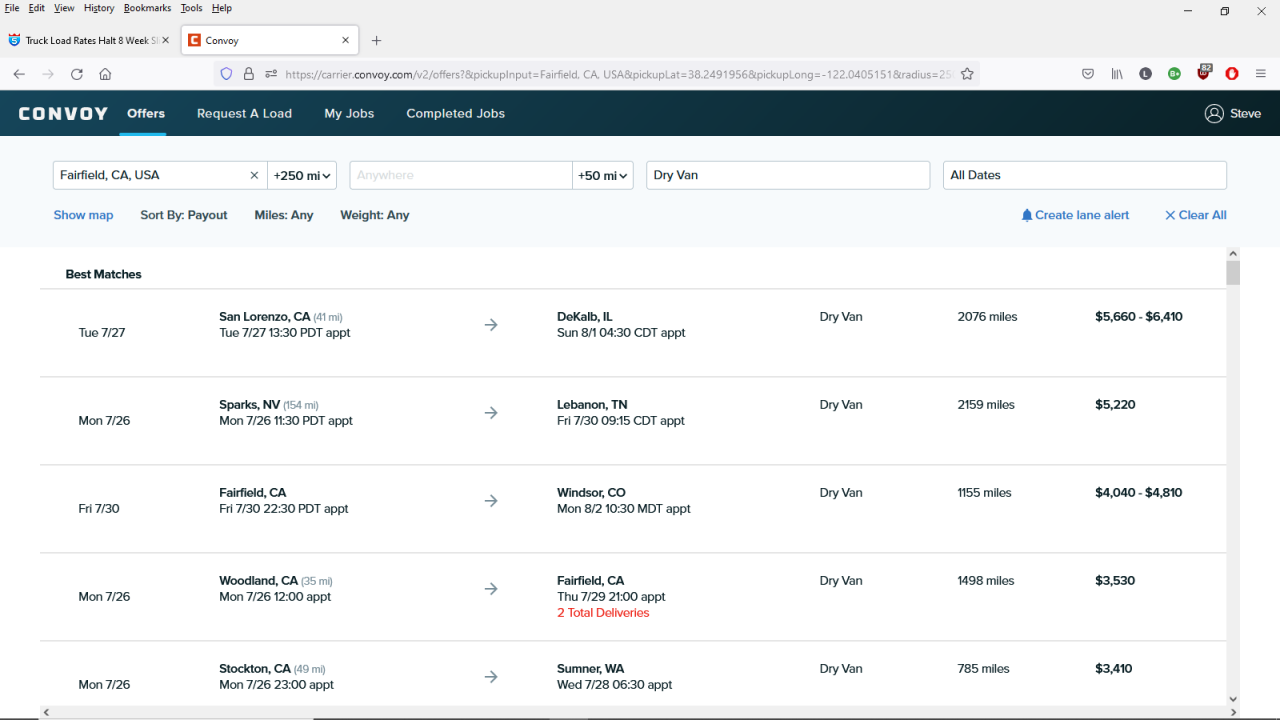
Task: Click the $3,530 payout
Action: [1115, 581]
